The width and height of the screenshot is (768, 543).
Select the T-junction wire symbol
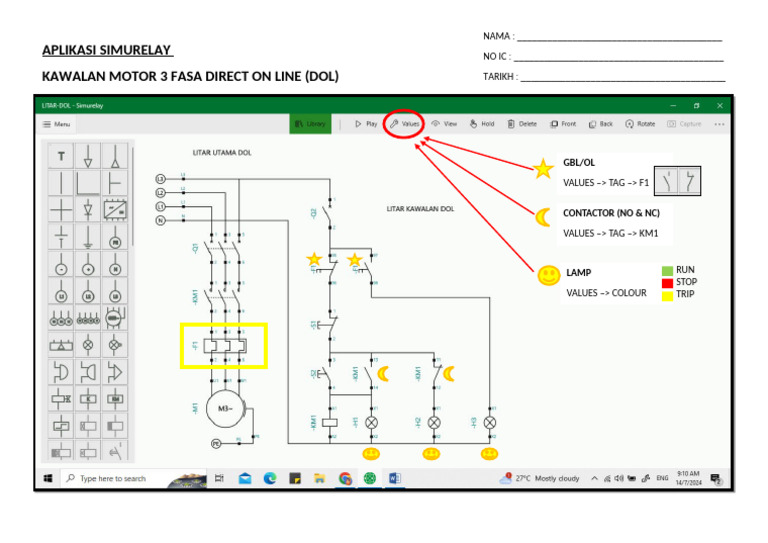[x=115, y=183]
